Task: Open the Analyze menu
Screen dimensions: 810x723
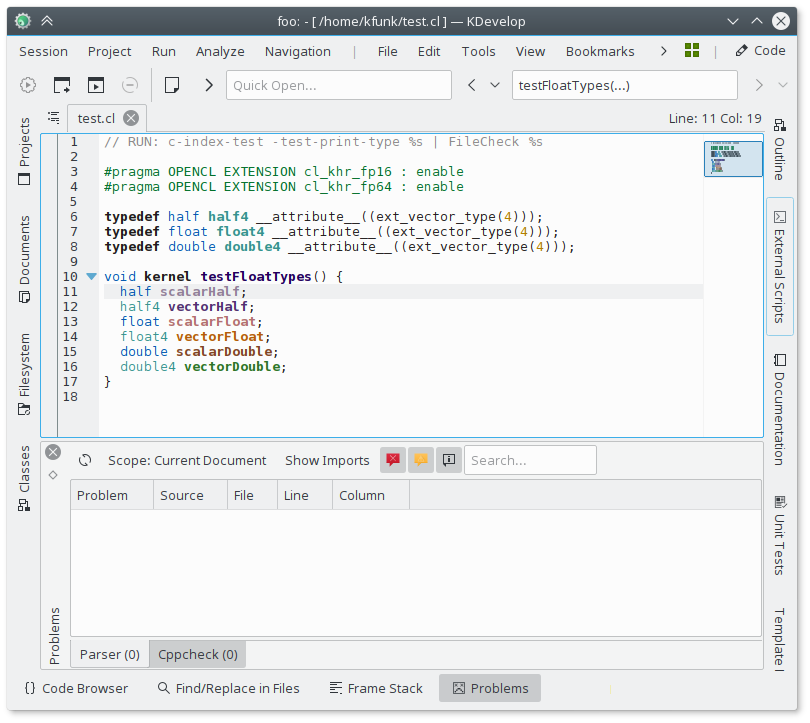Action: pos(220,51)
